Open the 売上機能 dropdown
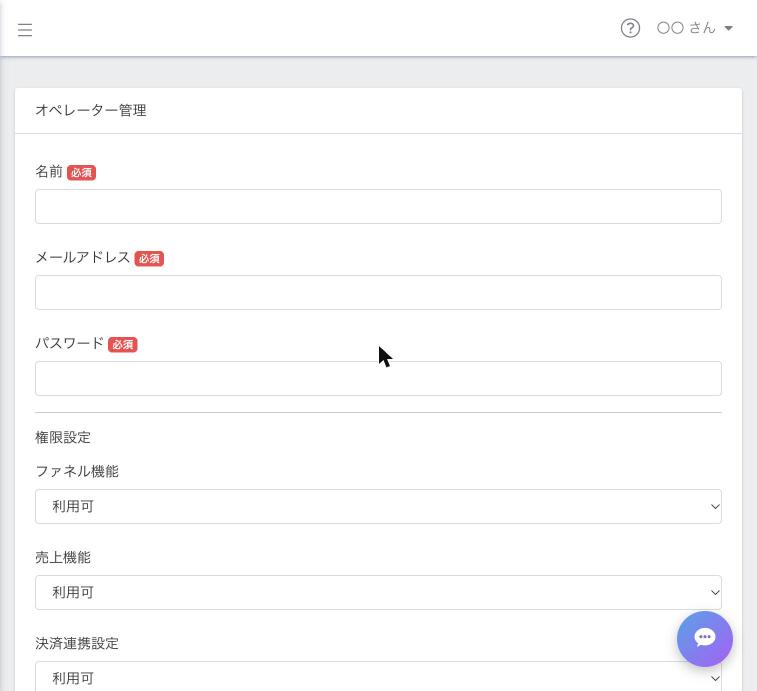Viewport: 757px width, 691px height. click(378, 592)
